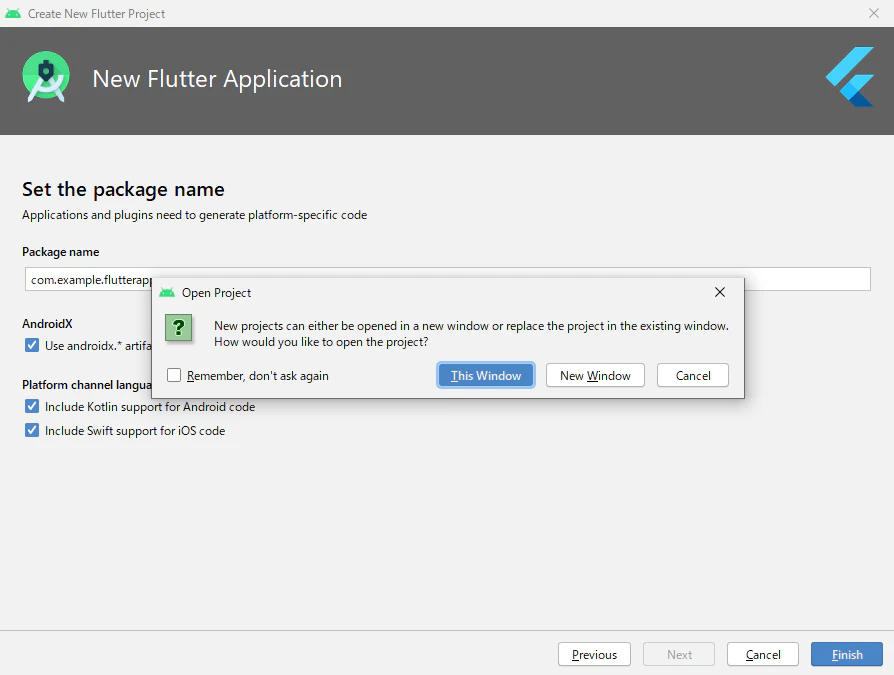Toggle Include Swift support for iOS code
Image resolution: width=894 pixels, height=675 pixels.
coord(32,430)
